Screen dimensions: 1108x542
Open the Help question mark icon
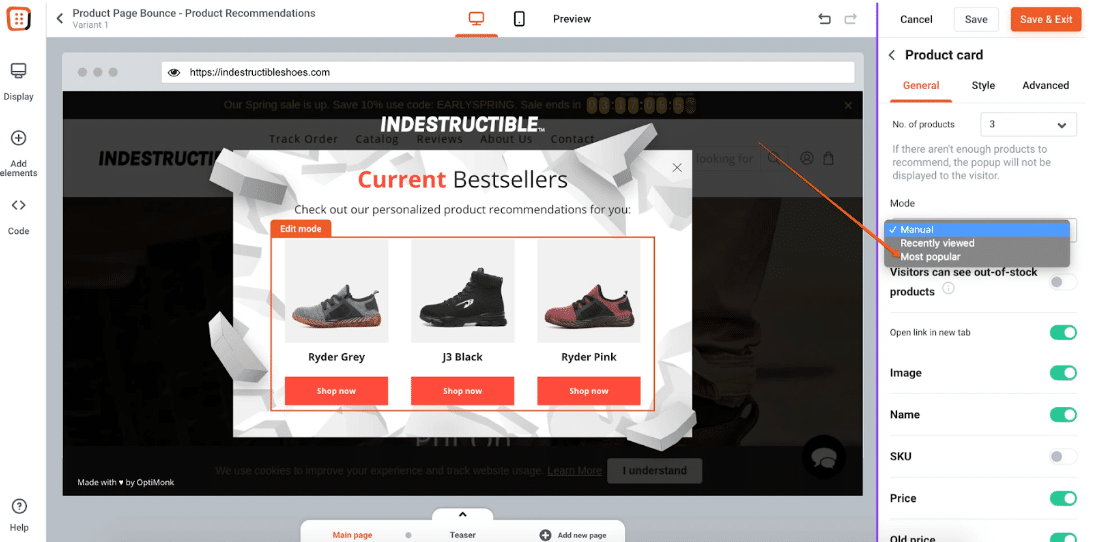pos(19,506)
